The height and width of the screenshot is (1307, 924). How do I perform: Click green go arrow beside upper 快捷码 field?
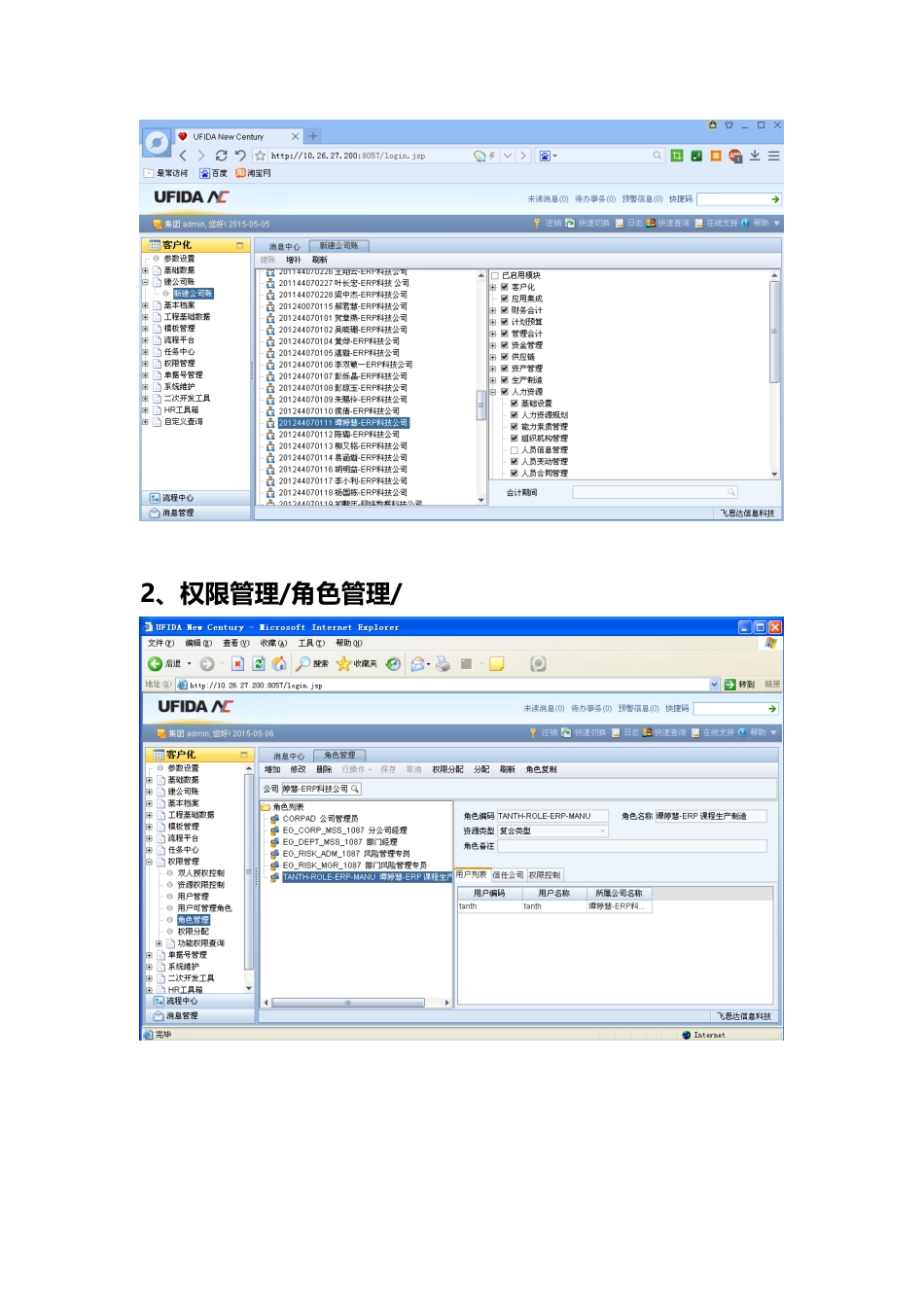pos(775,199)
